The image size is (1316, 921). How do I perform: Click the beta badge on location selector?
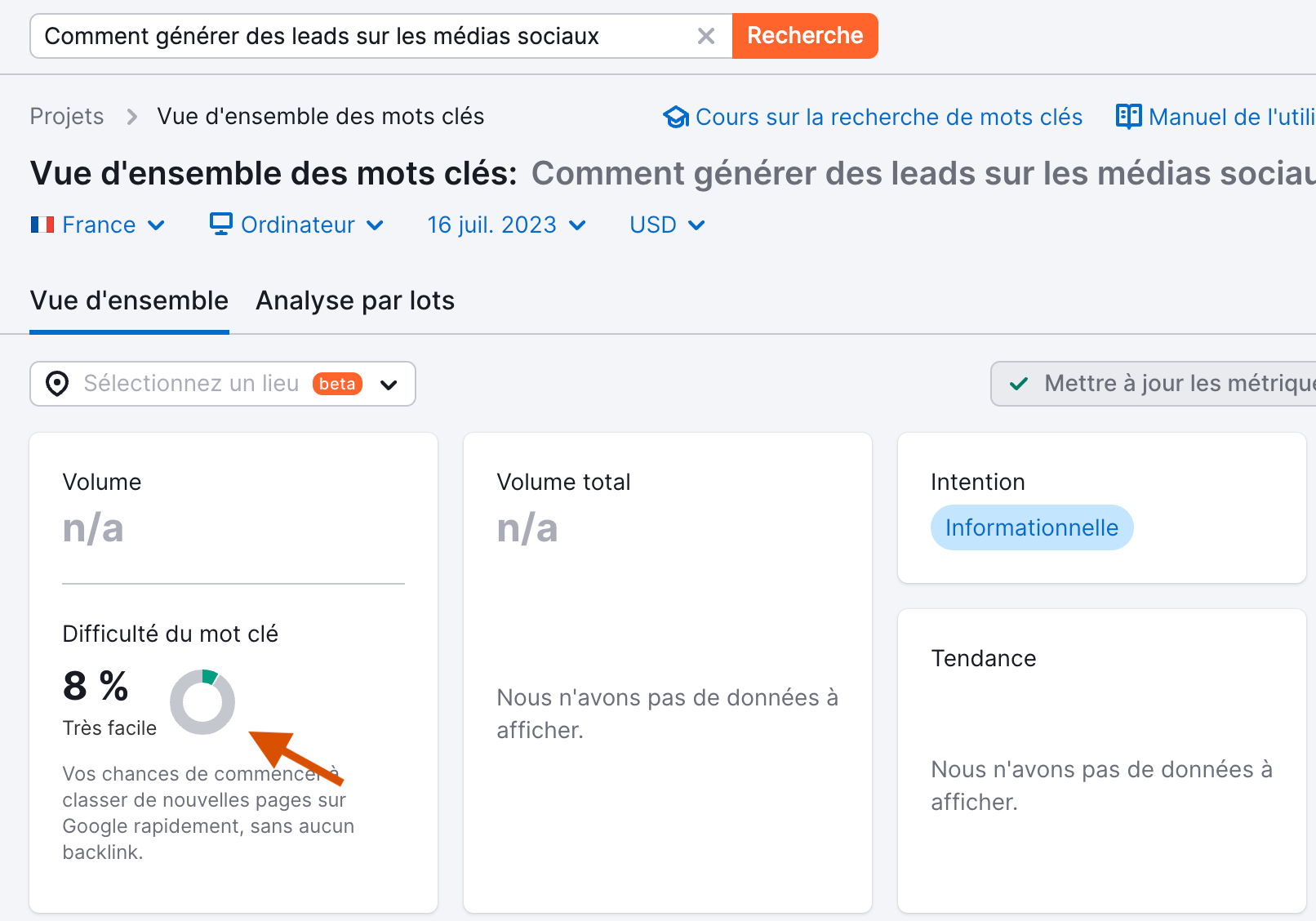pos(336,384)
